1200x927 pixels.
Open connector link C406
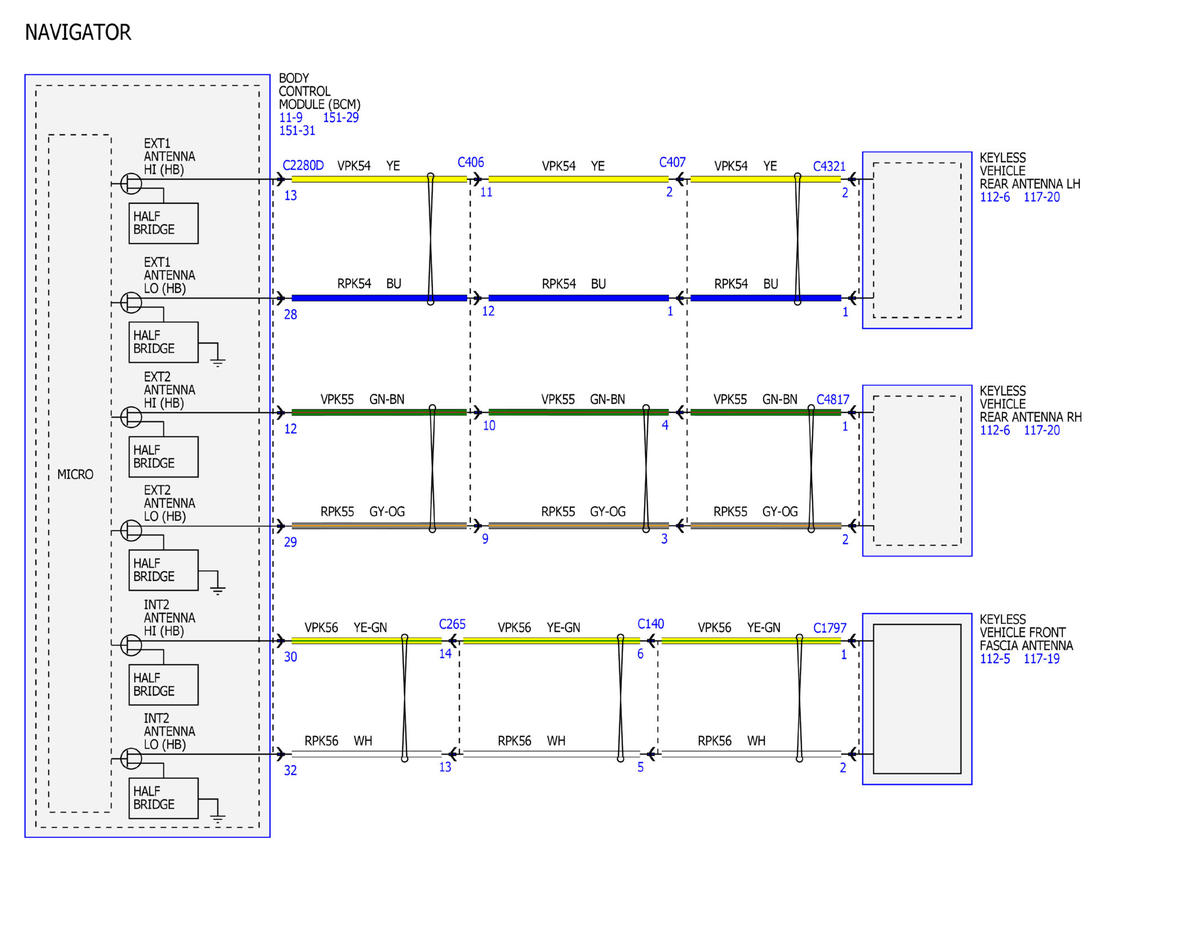(471, 161)
